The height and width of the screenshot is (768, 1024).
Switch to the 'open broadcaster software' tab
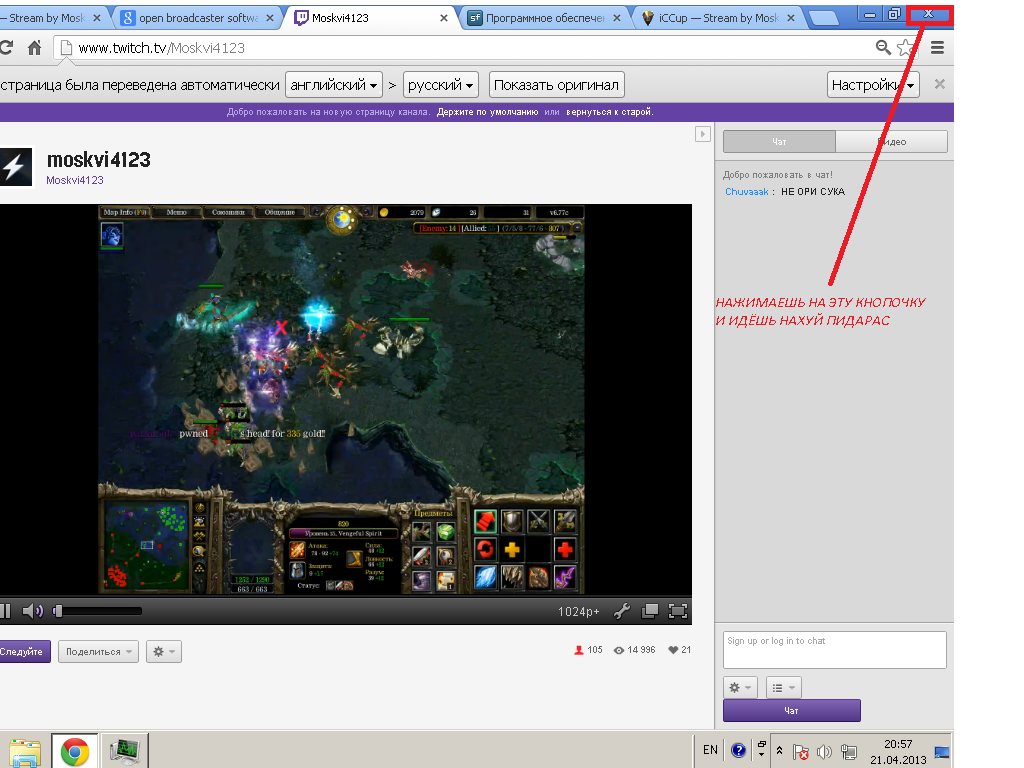click(199, 18)
